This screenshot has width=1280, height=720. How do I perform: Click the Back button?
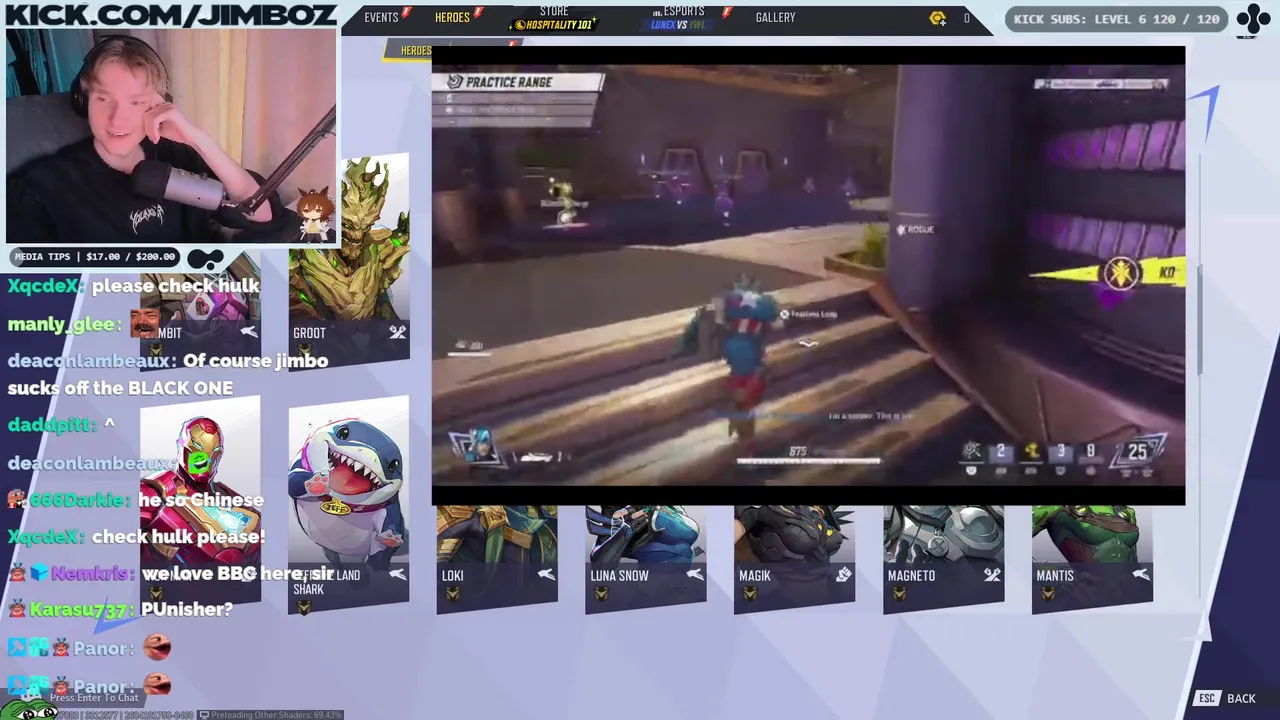[1241, 699]
